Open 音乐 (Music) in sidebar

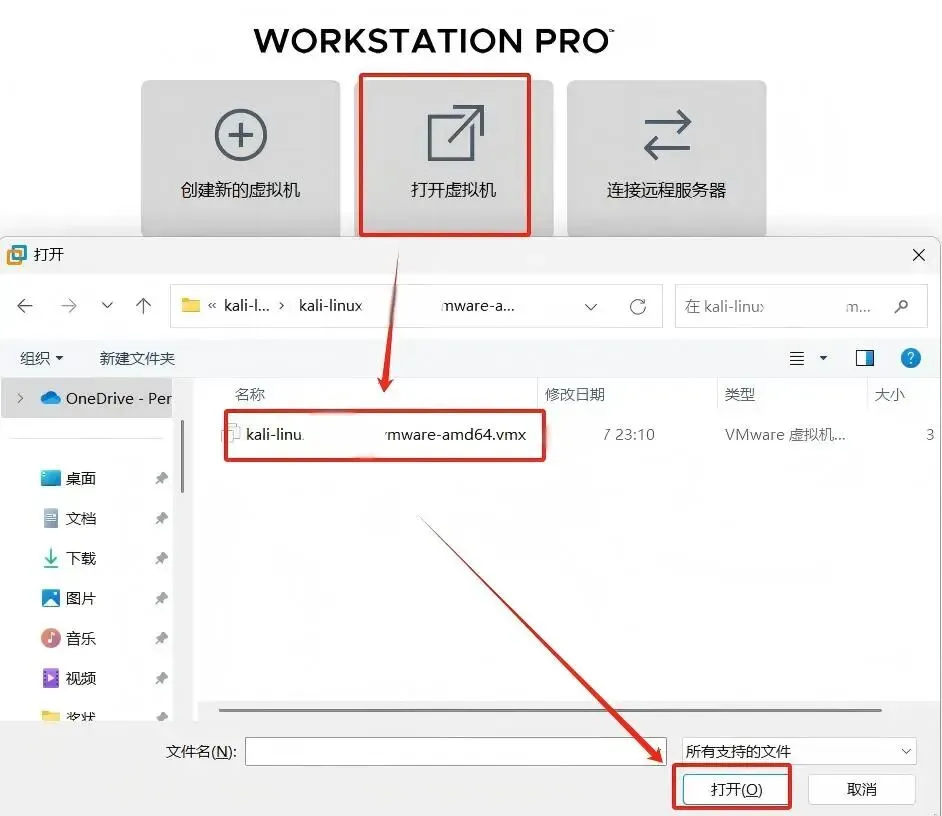coord(81,638)
